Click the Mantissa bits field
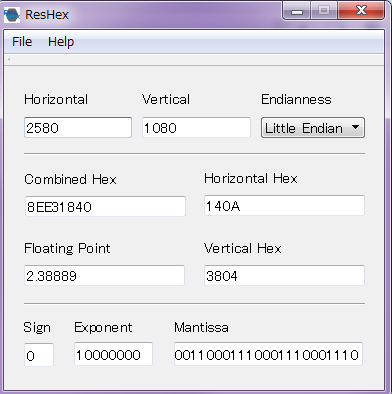The width and height of the screenshot is (392, 394). [x=268, y=354]
